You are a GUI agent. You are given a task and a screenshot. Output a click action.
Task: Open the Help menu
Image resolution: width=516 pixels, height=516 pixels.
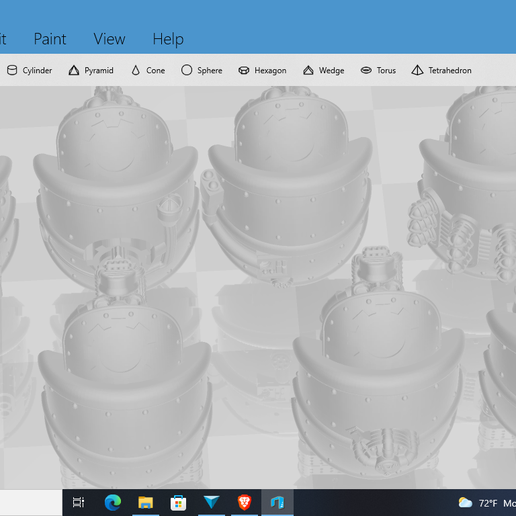tap(168, 39)
